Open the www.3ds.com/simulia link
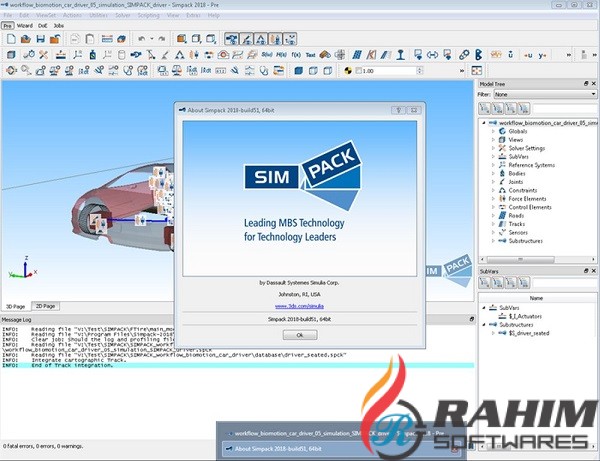 (x=299, y=306)
